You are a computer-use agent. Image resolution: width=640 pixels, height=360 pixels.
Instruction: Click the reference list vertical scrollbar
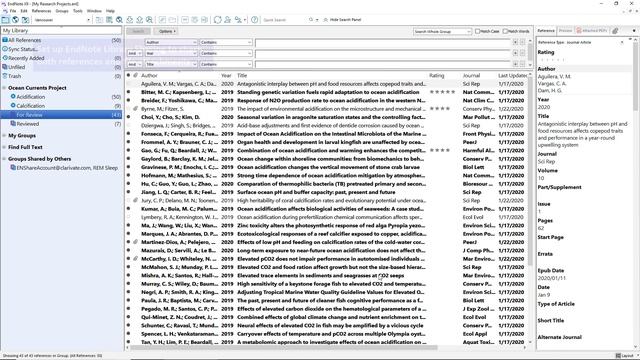pyautogui.click(x=530, y=171)
